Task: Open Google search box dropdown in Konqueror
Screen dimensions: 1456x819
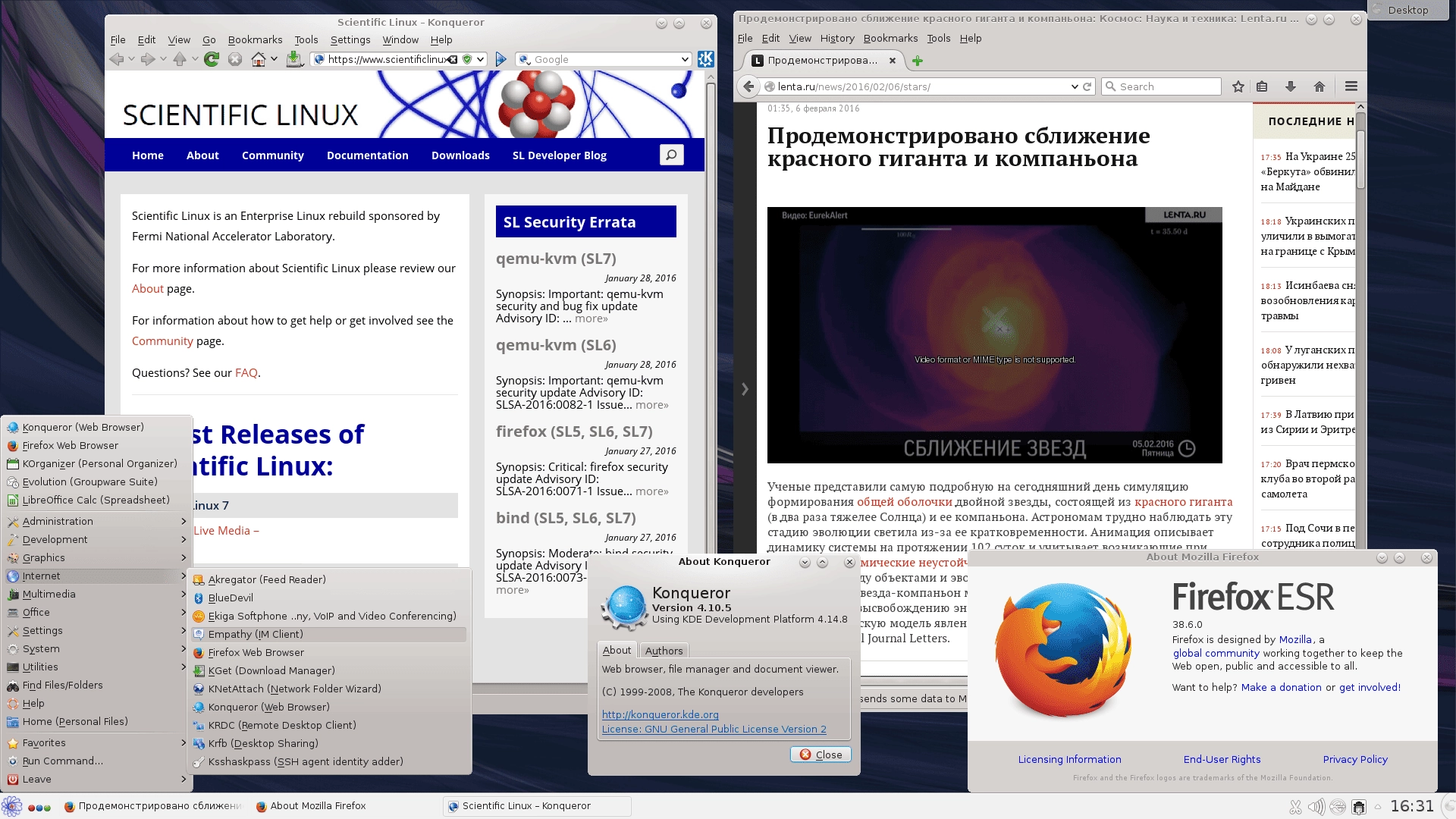Action: click(685, 59)
